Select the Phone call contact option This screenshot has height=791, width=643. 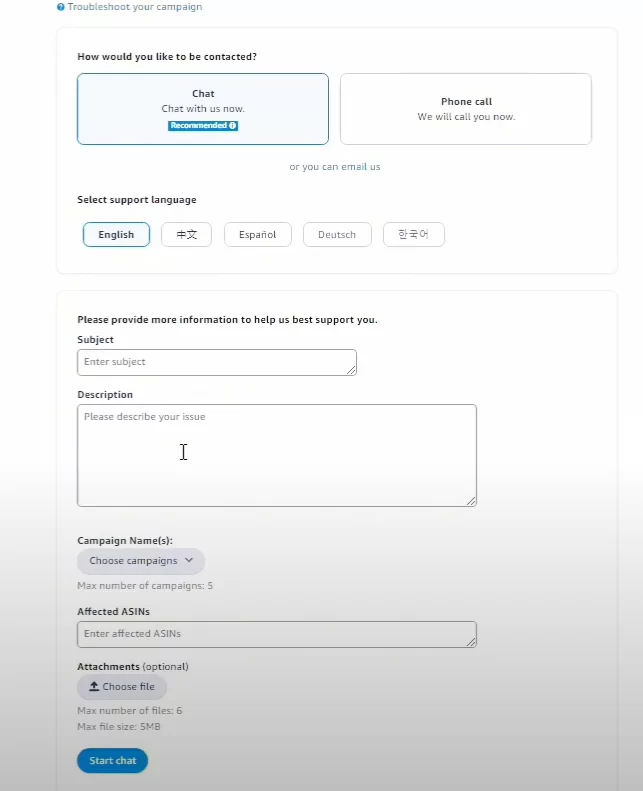(x=465, y=109)
